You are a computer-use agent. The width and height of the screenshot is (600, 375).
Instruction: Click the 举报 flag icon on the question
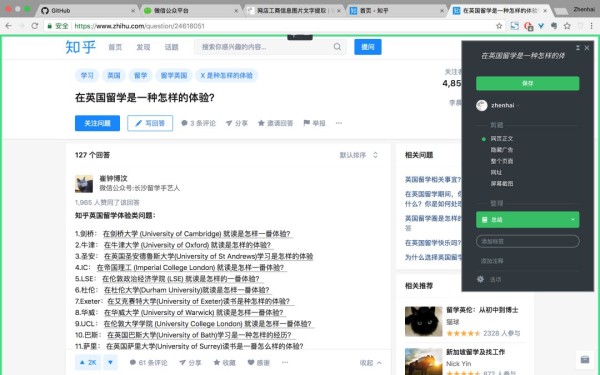point(307,123)
